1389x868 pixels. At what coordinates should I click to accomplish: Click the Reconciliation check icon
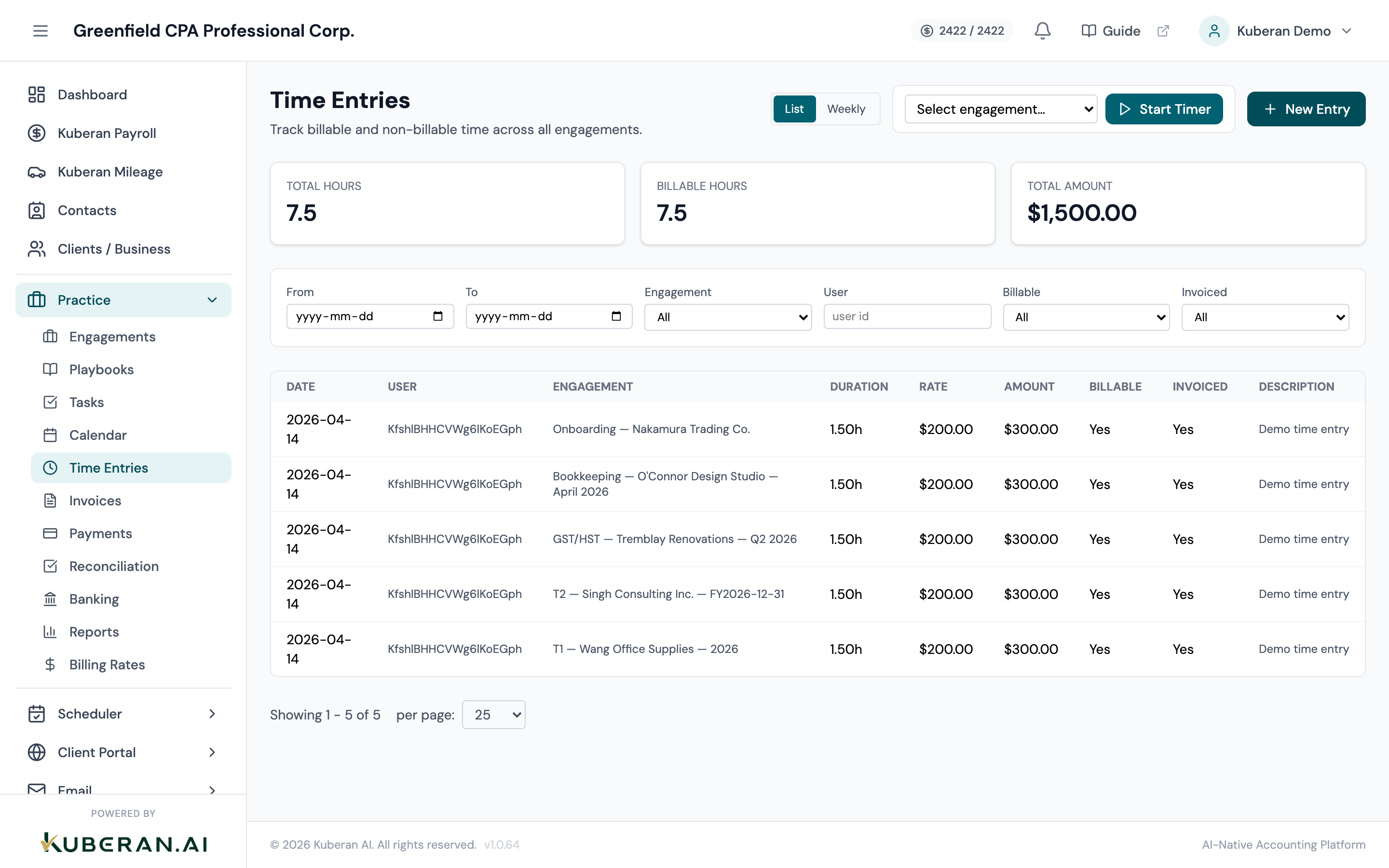50,566
